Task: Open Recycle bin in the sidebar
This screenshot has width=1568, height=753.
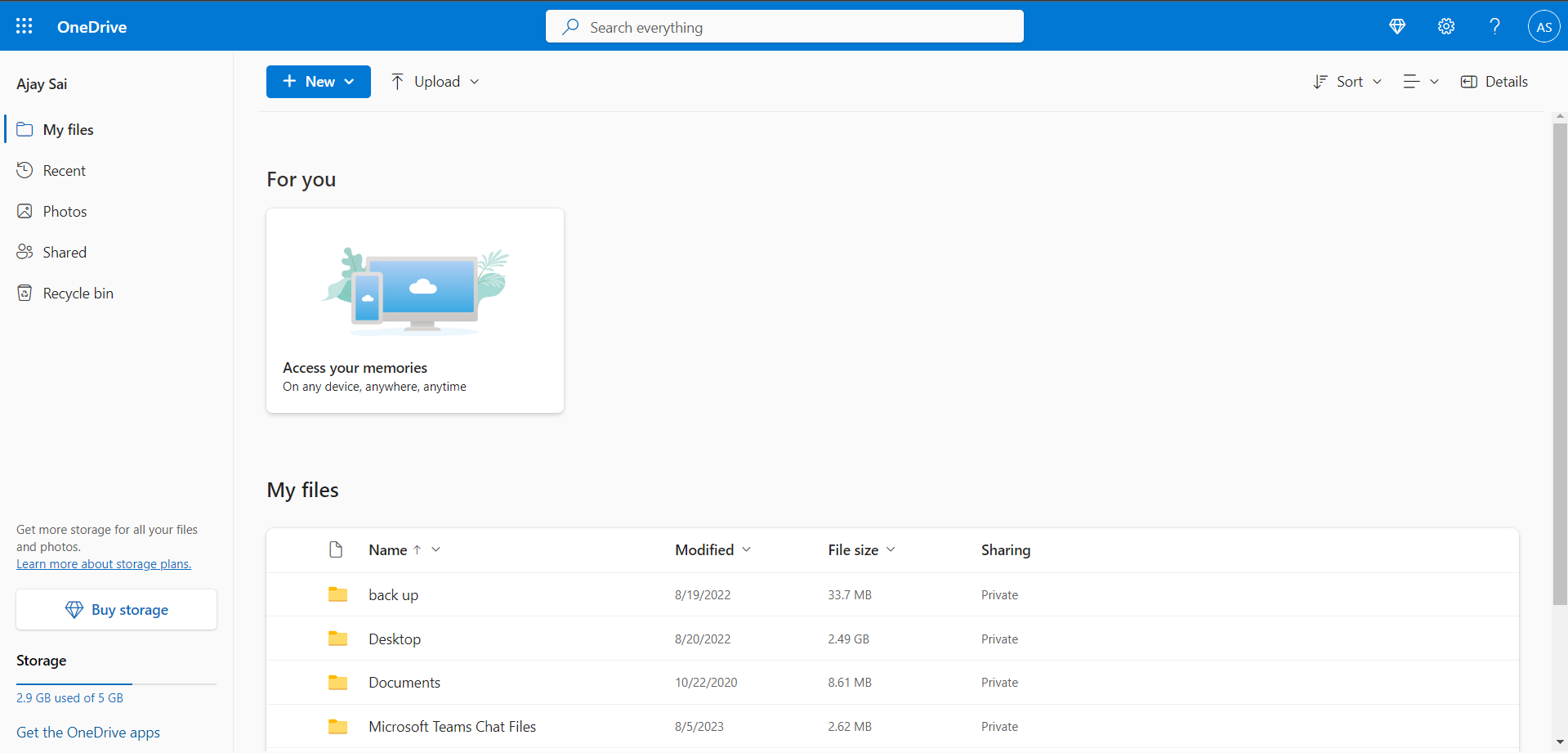Action: tap(78, 294)
